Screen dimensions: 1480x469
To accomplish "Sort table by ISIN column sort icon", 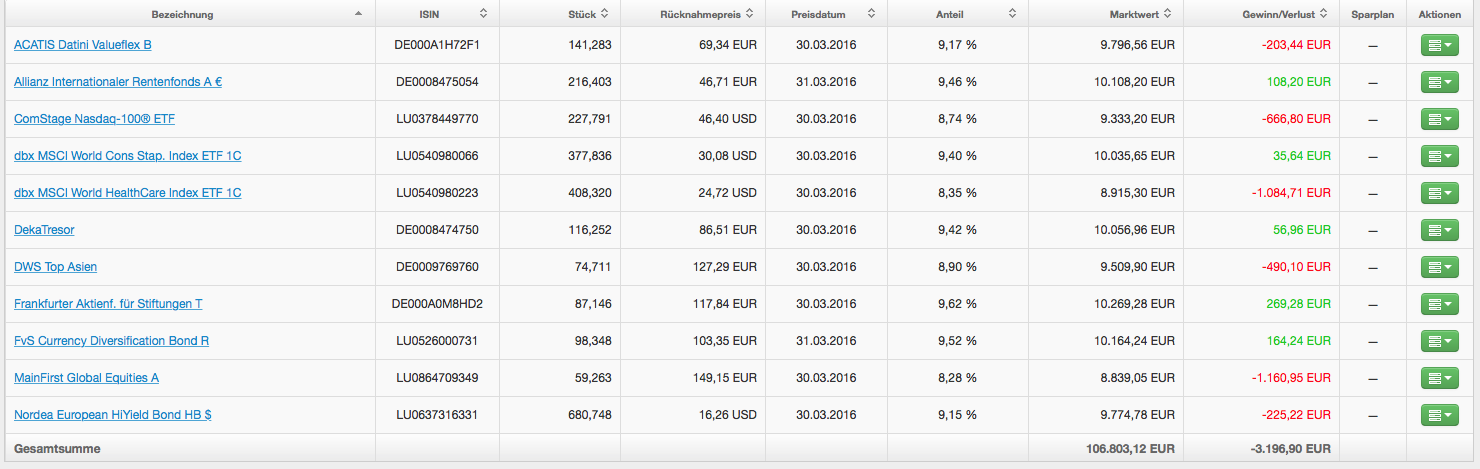I will (x=484, y=14).
